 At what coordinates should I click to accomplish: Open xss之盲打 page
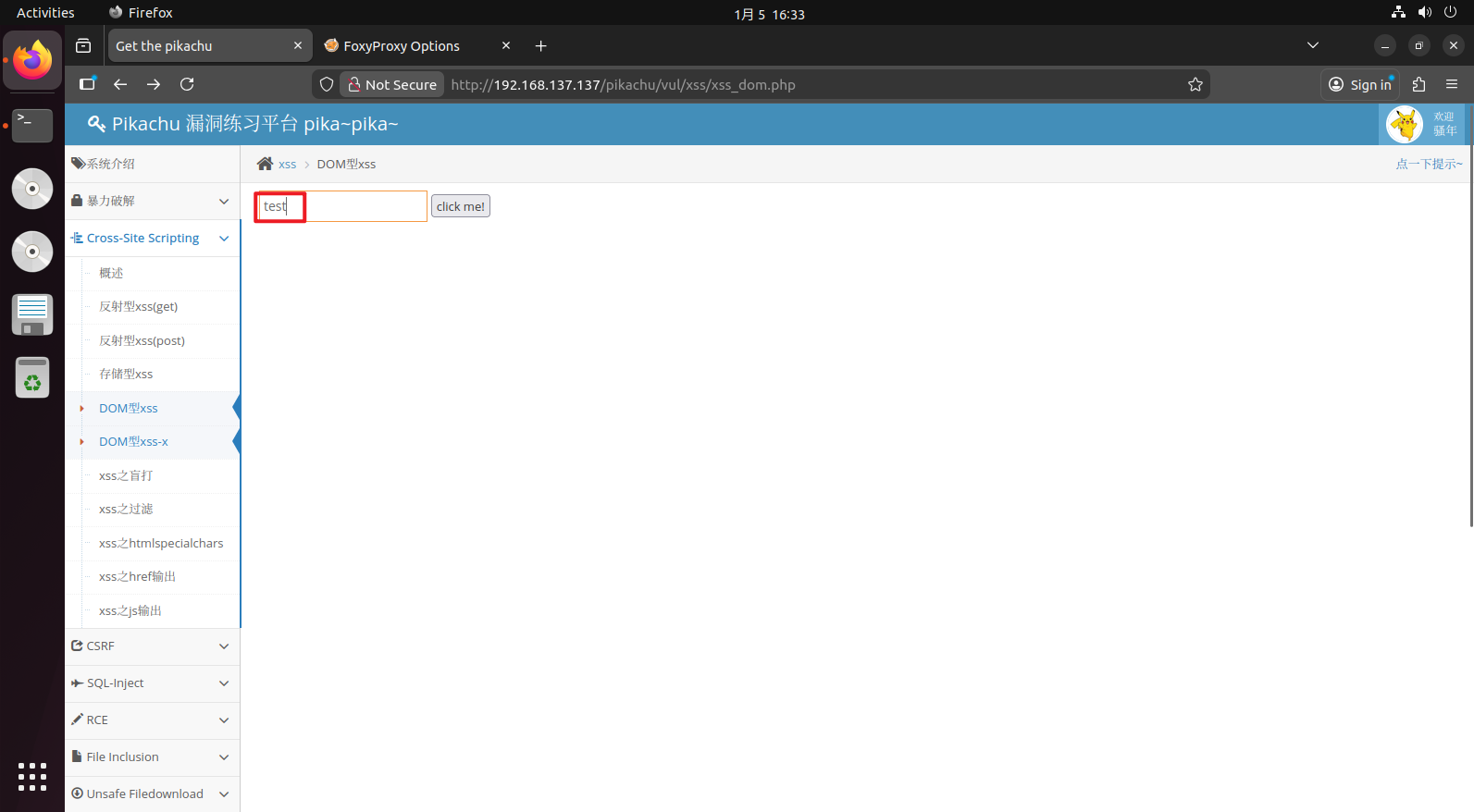[126, 475]
